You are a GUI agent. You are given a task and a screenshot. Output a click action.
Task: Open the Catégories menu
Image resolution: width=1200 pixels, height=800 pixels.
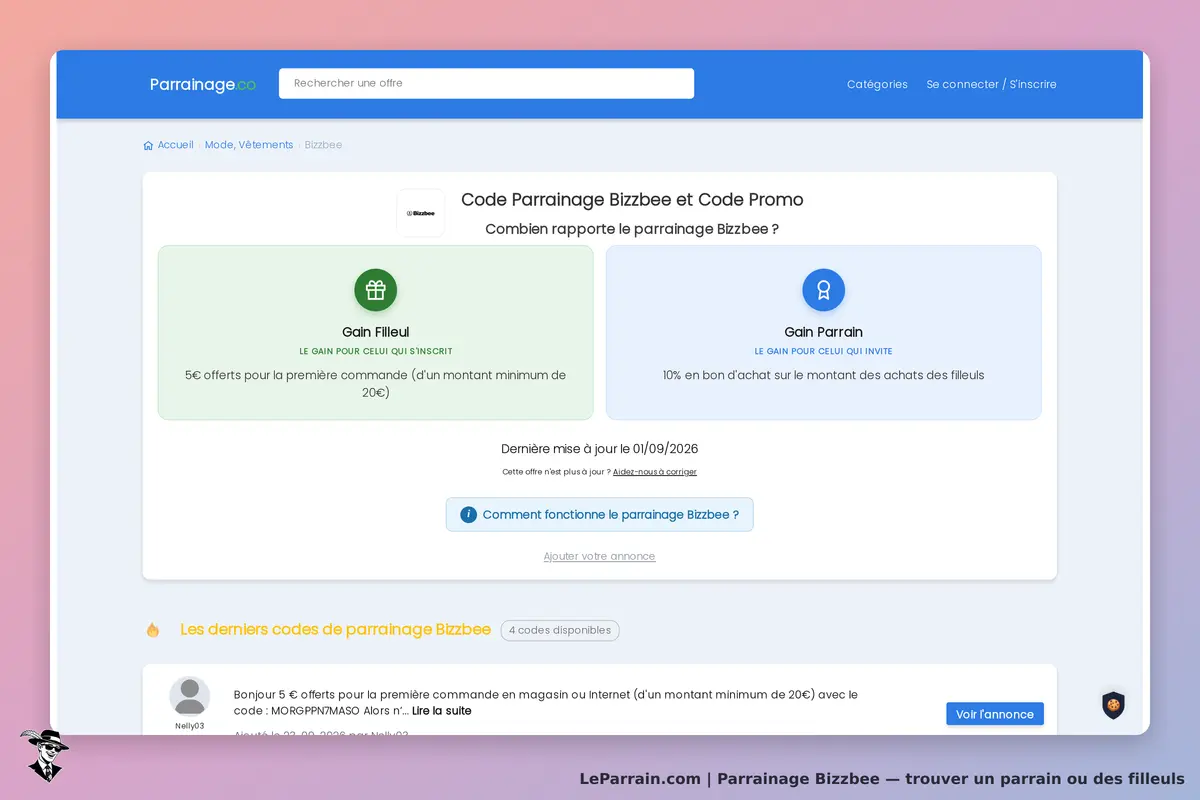coord(877,84)
